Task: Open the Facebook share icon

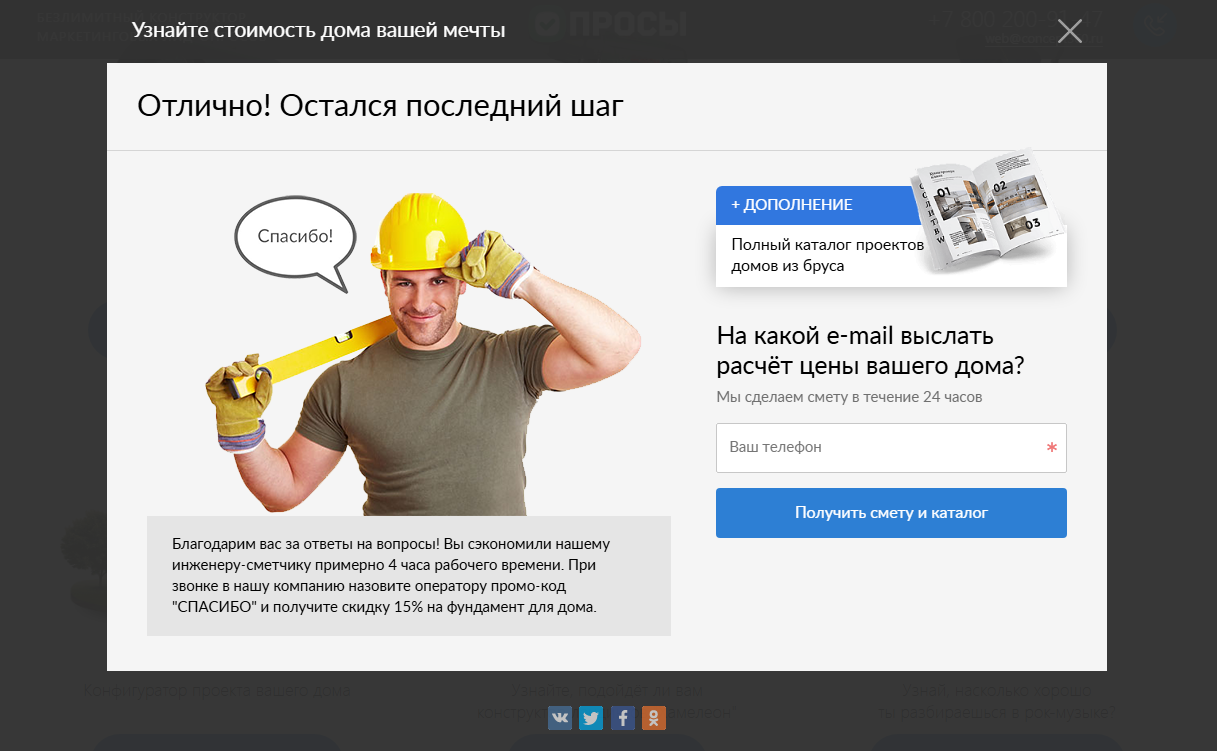Action: (623, 717)
